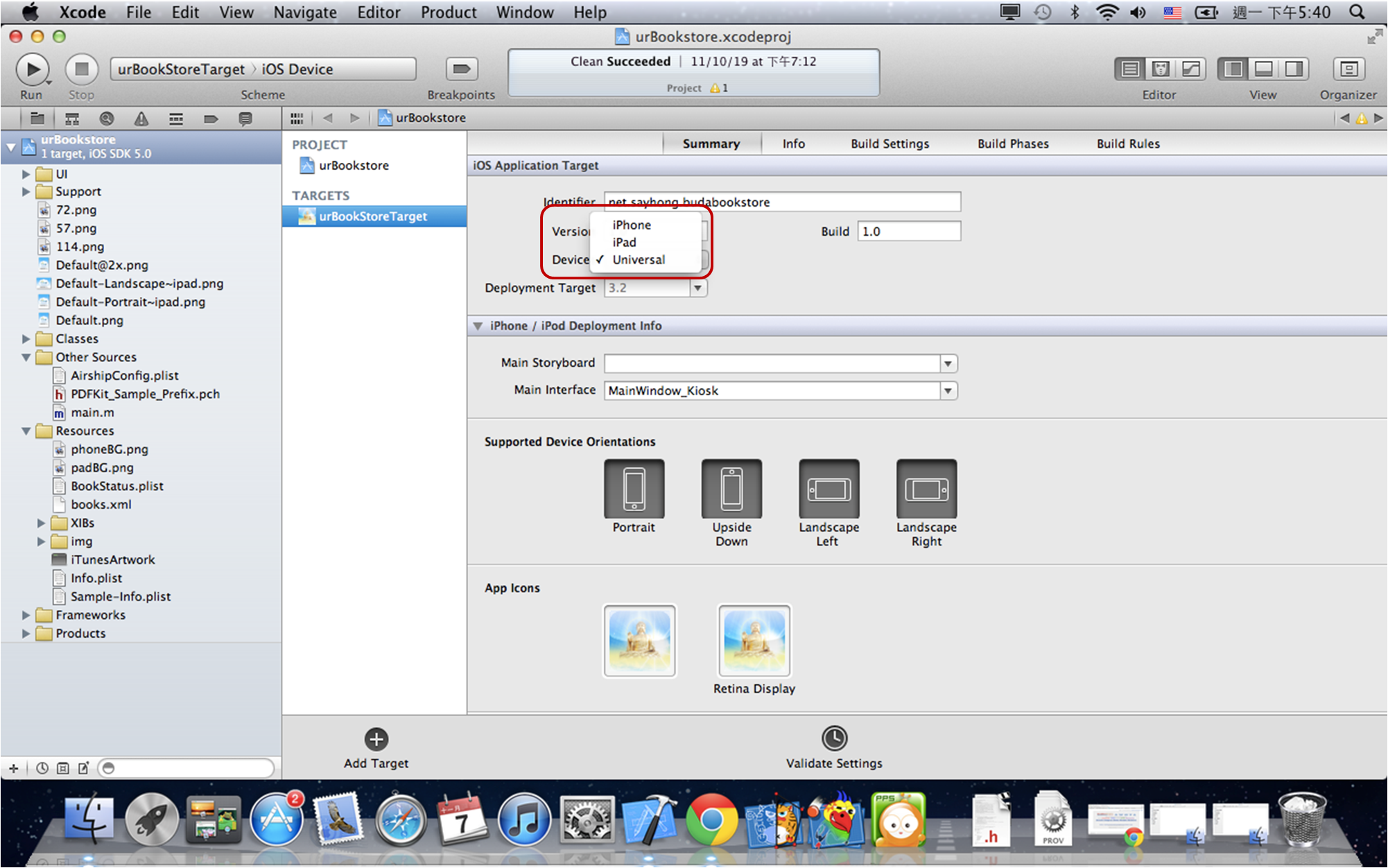Go forward in editor history
The height and width of the screenshot is (868, 1388).
click(x=354, y=118)
